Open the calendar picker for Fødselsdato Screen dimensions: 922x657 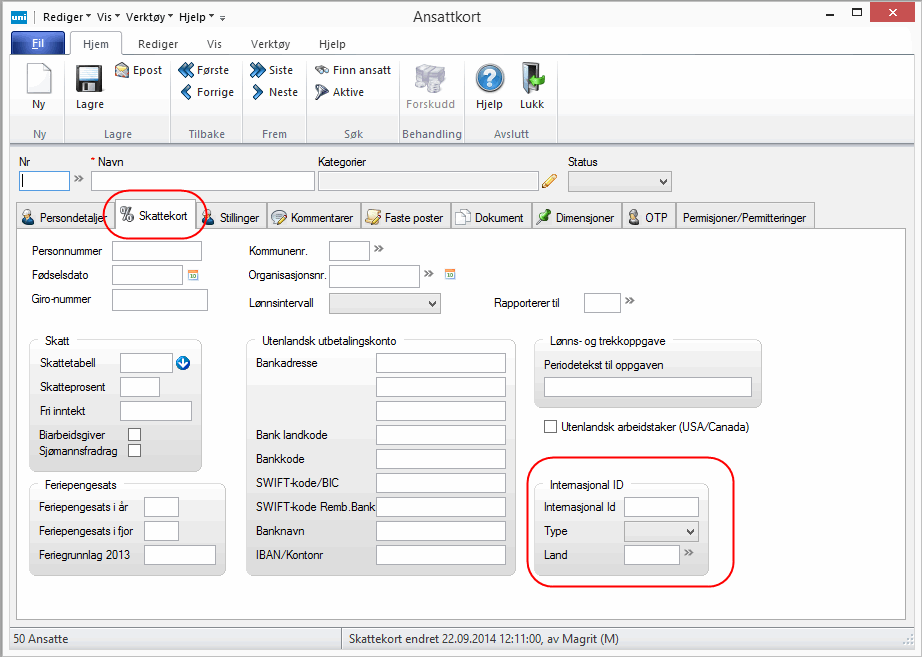pyautogui.click(x=193, y=274)
